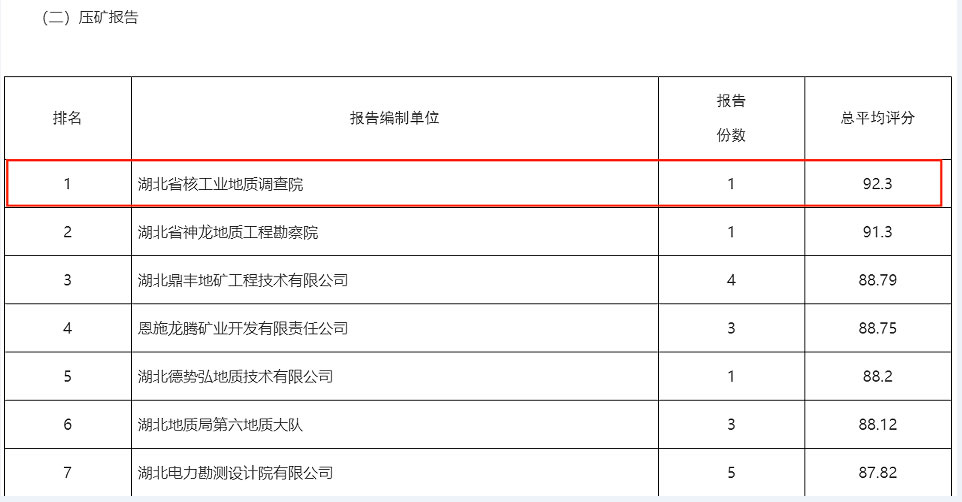Click report count 5 in rank 7 row
This screenshot has width=962, height=502.
click(x=731, y=473)
